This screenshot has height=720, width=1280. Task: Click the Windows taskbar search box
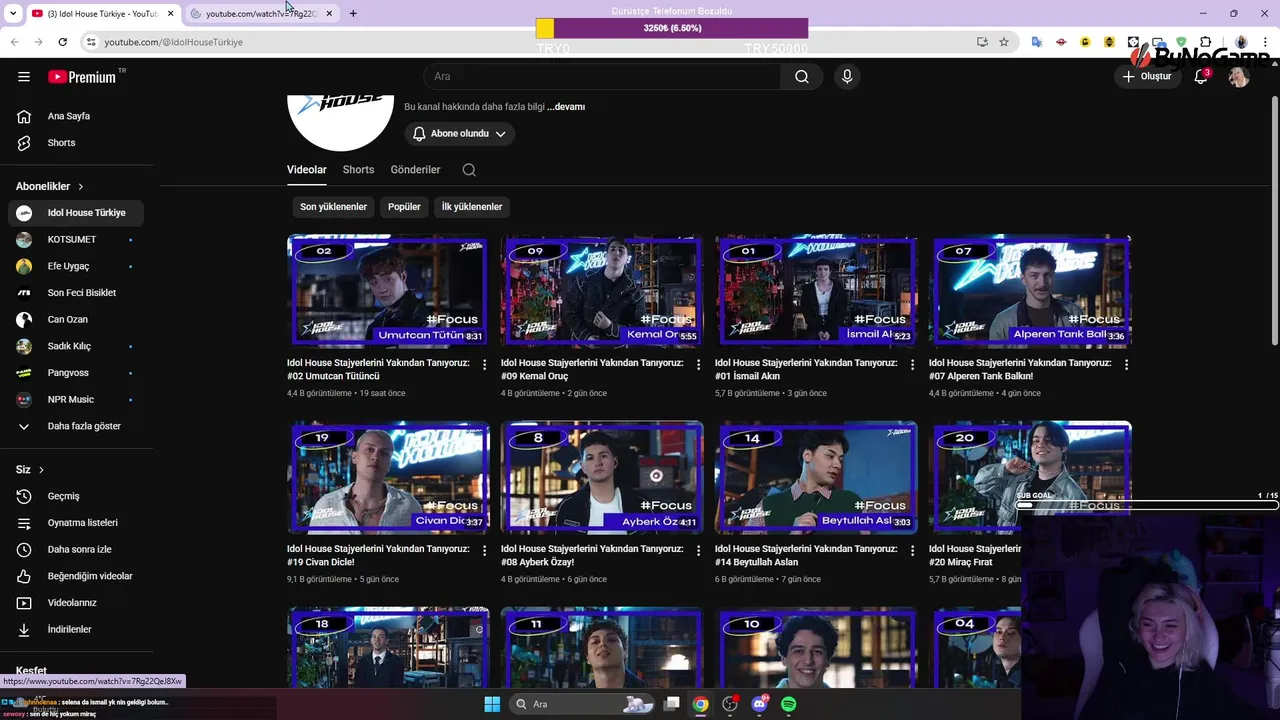[582, 704]
